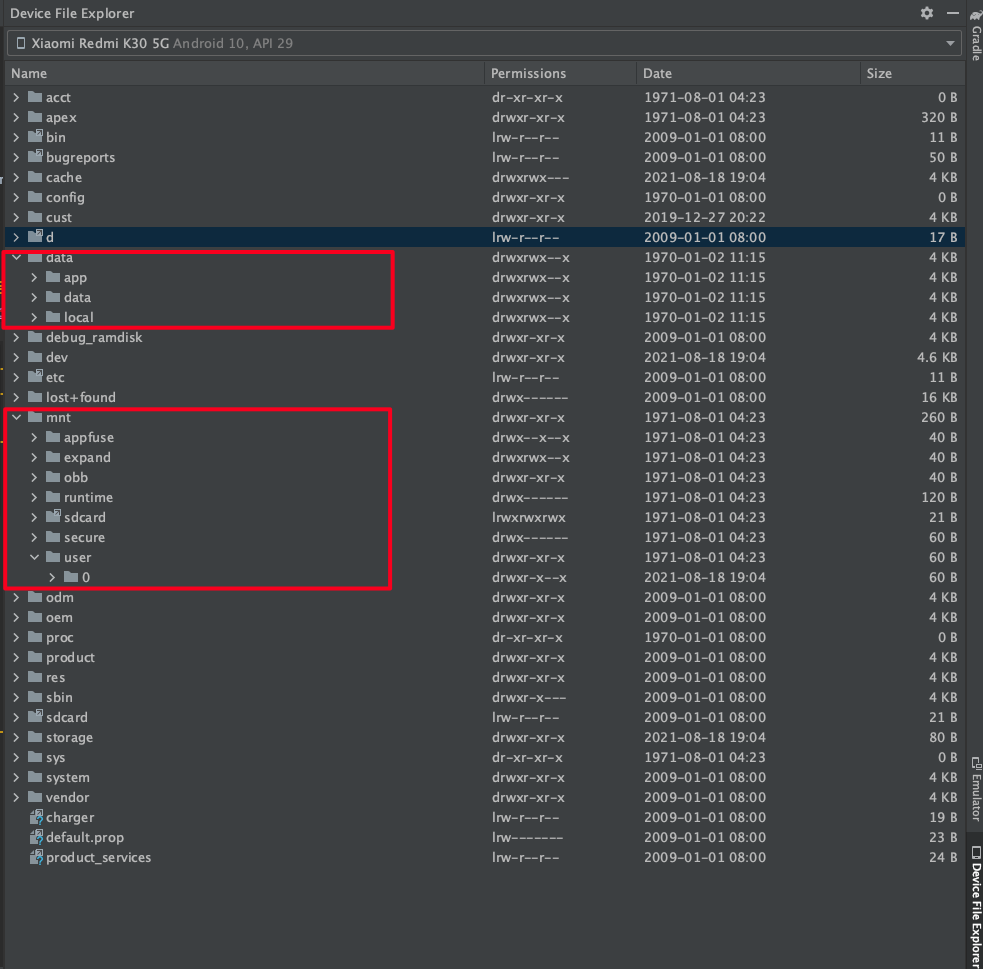Click the charger file icon
The height and width of the screenshot is (969, 983).
[36, 817]
